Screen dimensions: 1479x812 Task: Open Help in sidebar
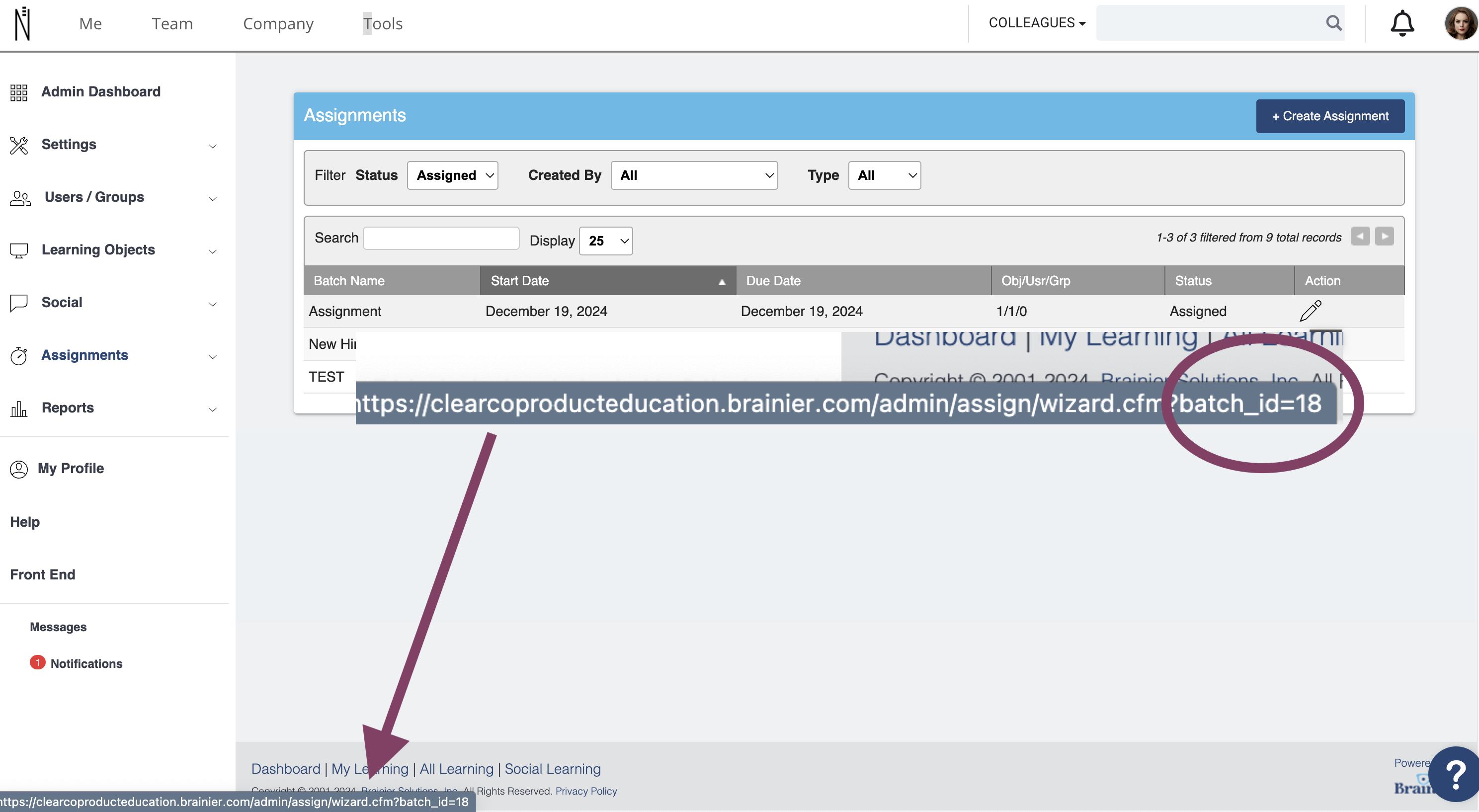(x=25, y=522)
